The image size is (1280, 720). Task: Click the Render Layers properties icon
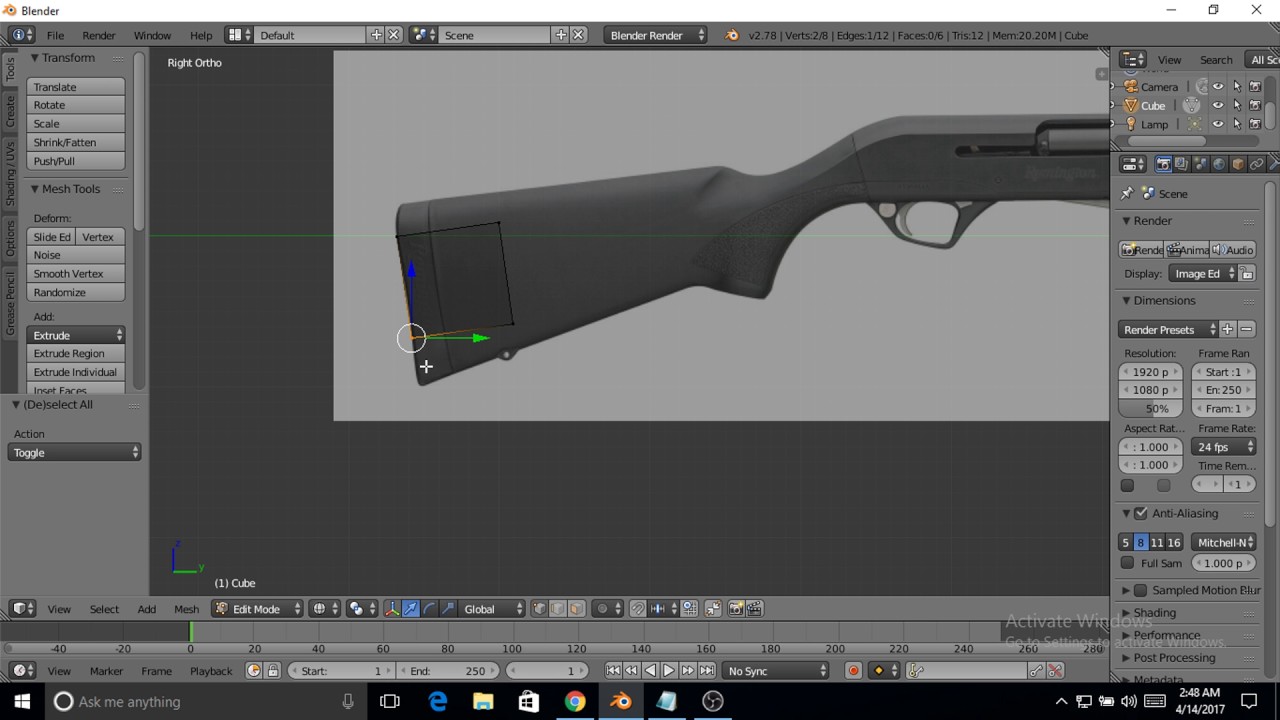pyautogui.click(x=1181, y=164)
